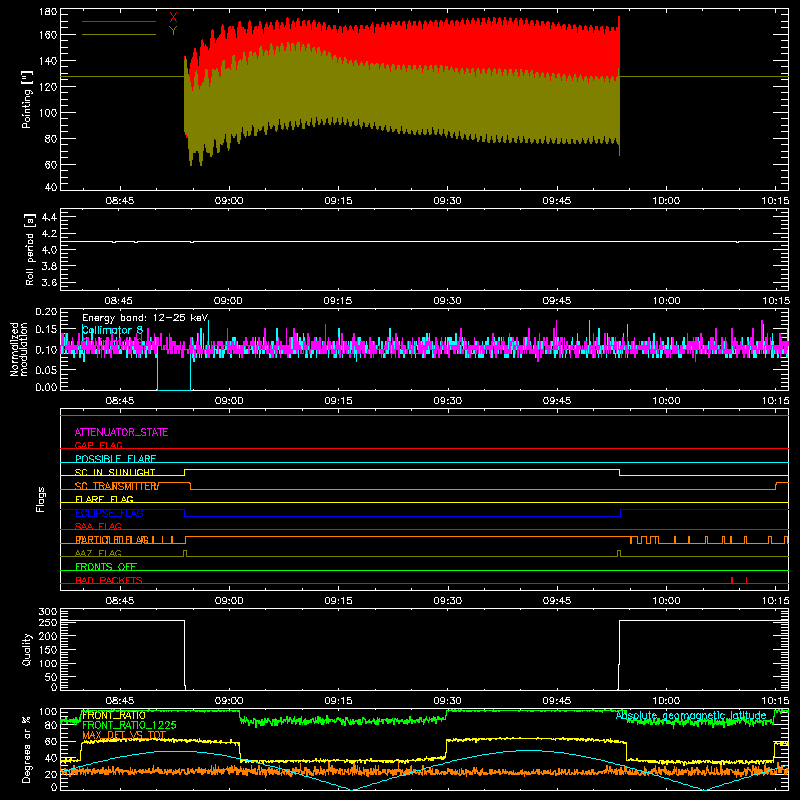
Task: Click the Absolute geomagnetic latitude label
Action: point(691,715)
